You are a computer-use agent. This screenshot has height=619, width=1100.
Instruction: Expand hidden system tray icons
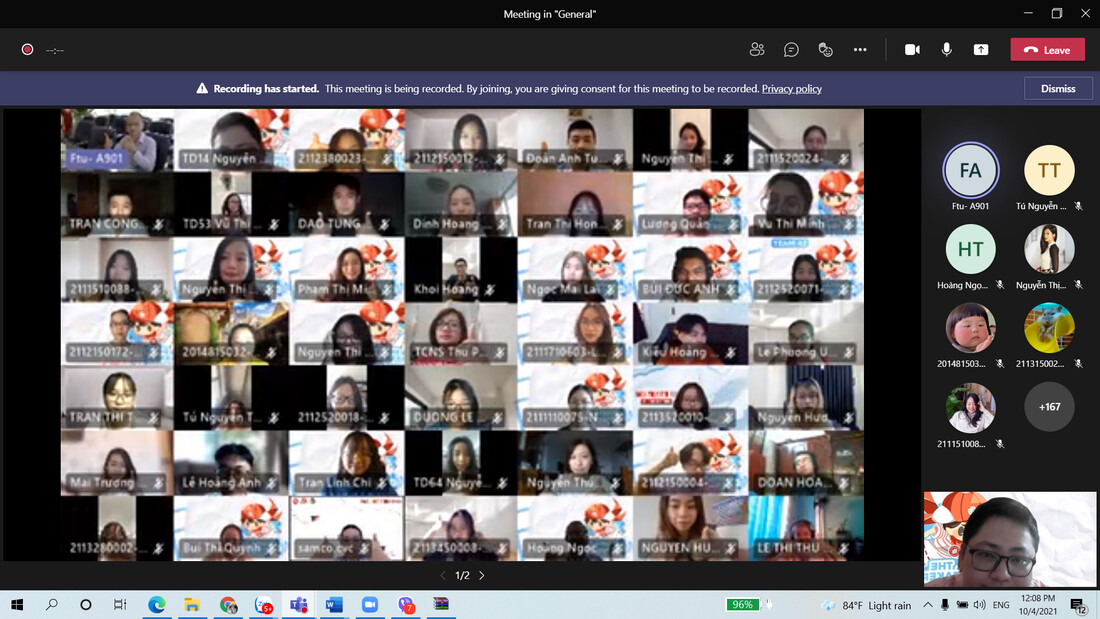927,604
